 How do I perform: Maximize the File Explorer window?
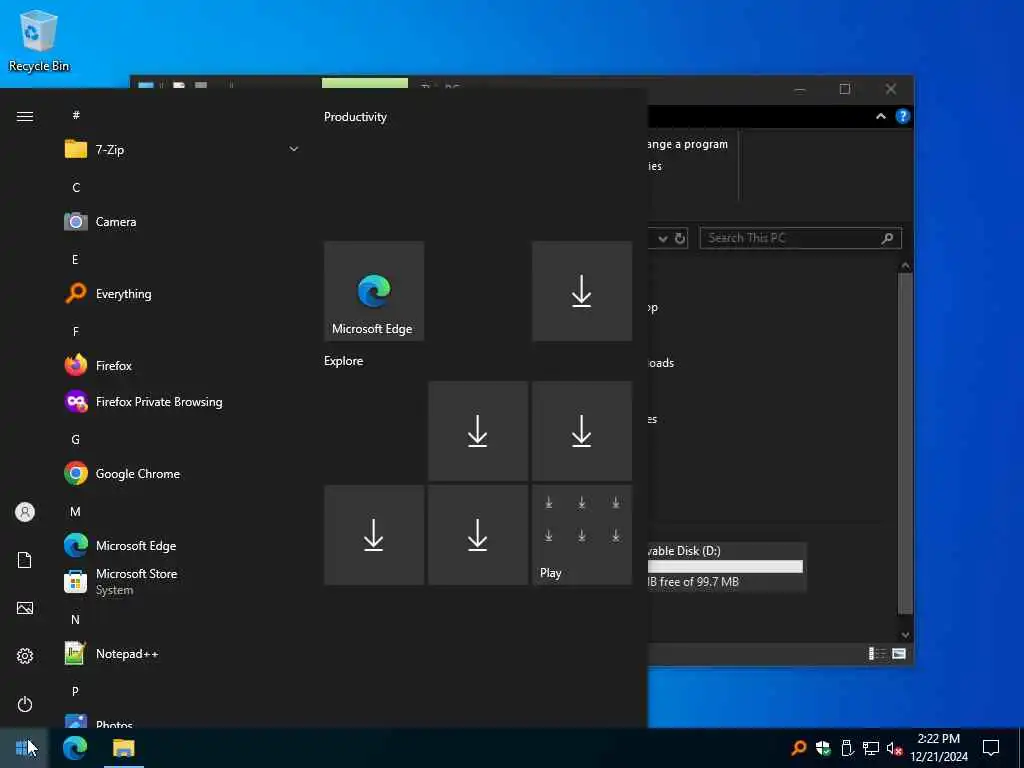pyautogui.click(x=844, y=89)
